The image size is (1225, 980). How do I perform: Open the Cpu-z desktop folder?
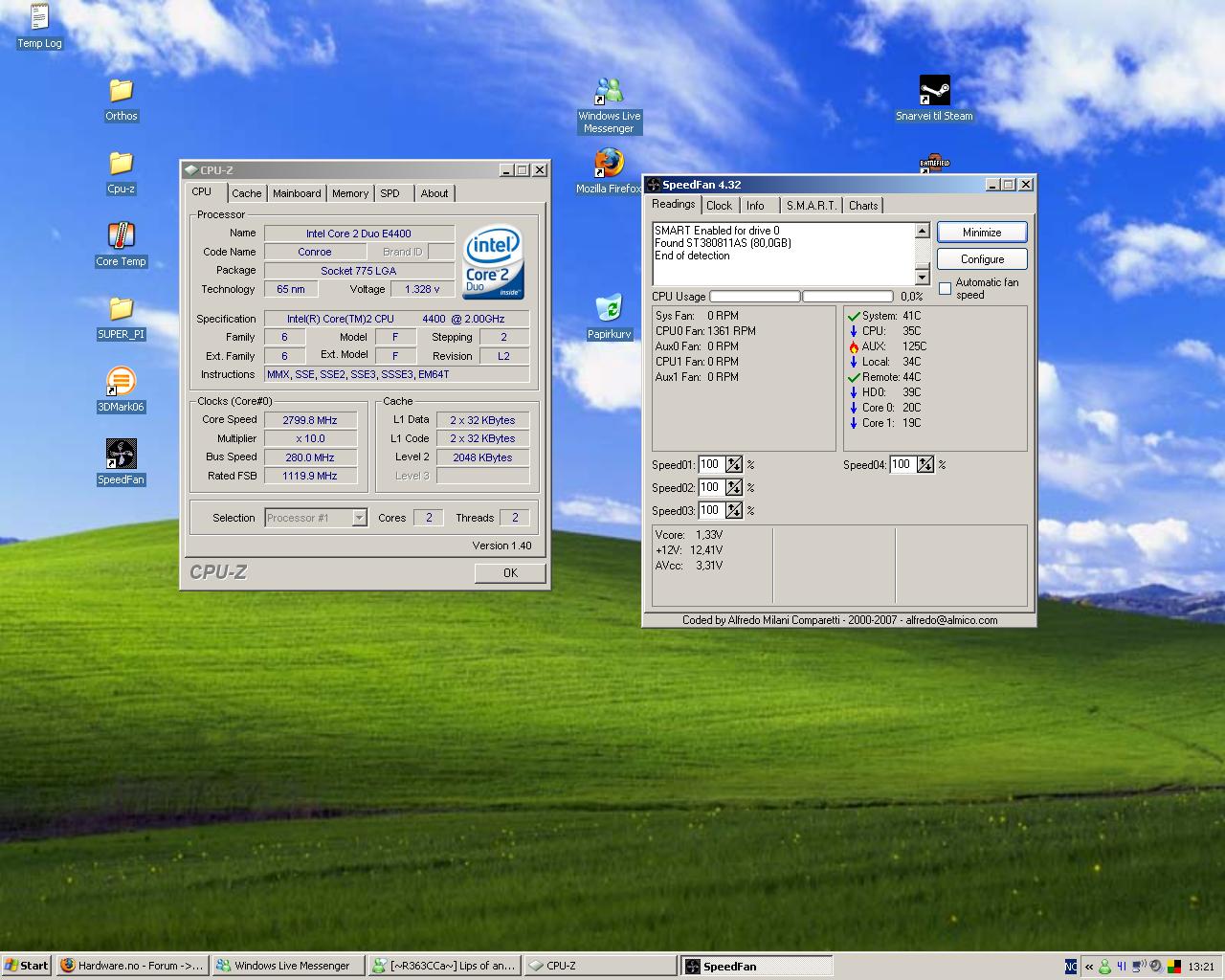[121, 172]
